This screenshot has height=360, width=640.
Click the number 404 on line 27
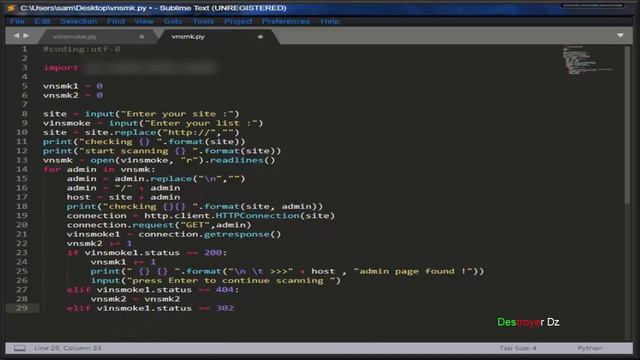pos(224,290)
